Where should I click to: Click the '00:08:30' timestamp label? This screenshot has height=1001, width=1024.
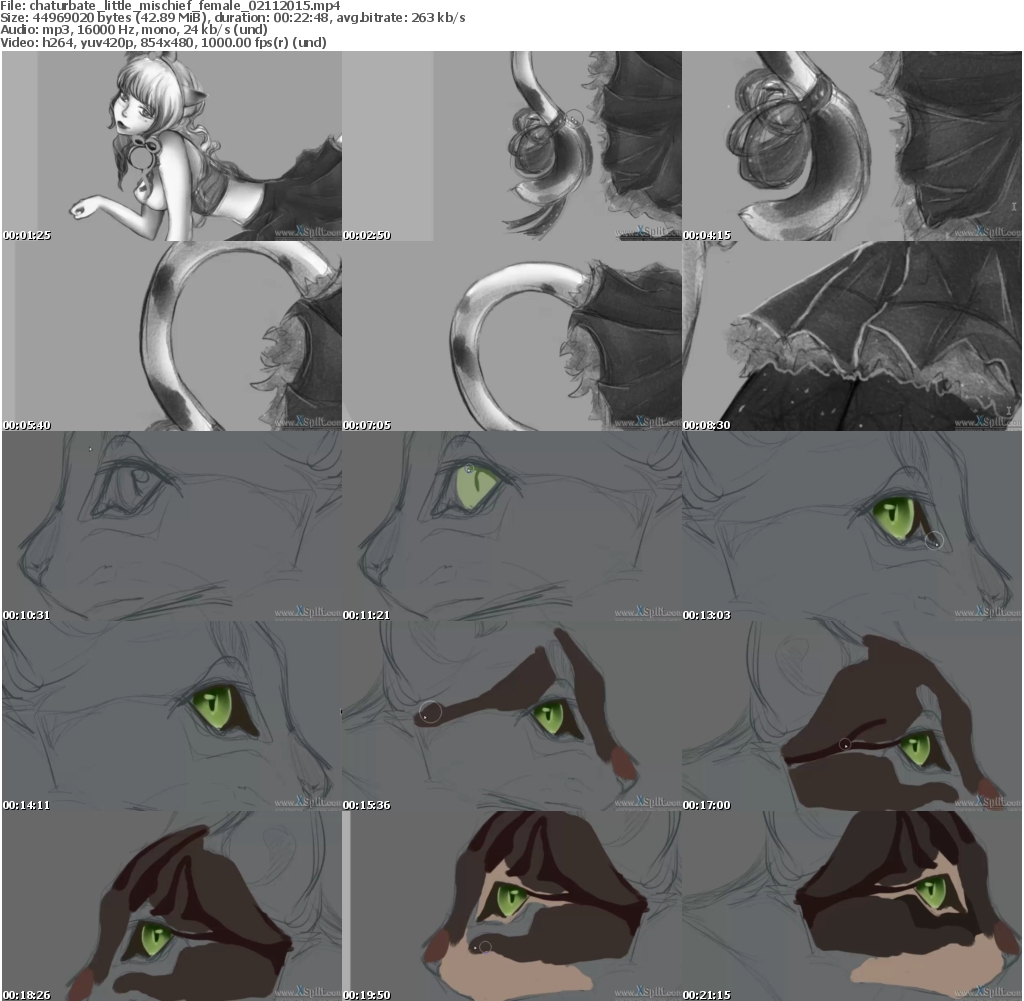(x=707, y=425)
